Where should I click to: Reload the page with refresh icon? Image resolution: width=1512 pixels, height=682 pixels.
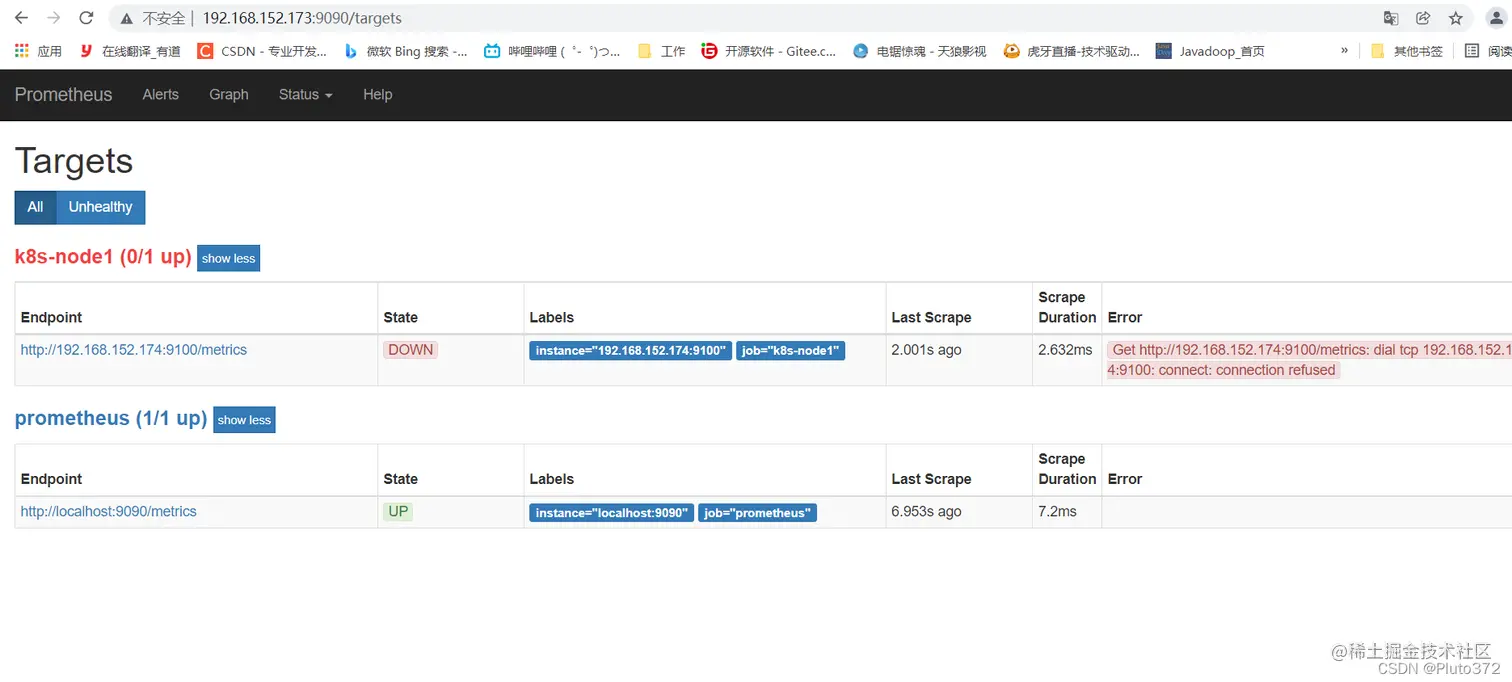click(87, 18)
